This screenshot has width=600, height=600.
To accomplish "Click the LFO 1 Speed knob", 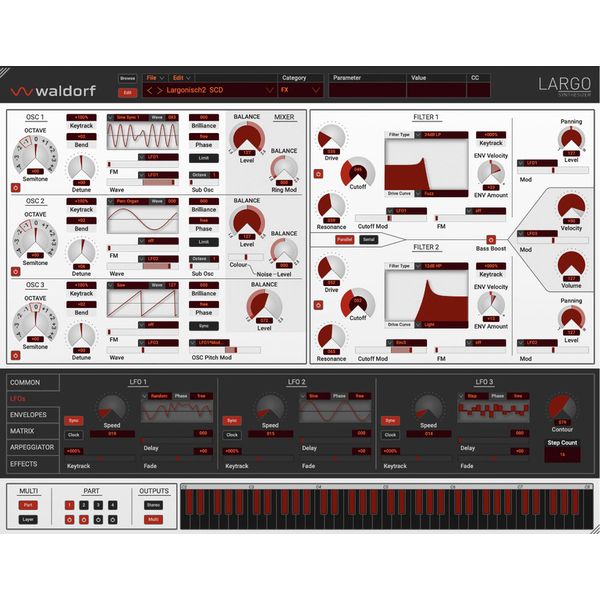I will pyautogui.click(x=112, y=408).
